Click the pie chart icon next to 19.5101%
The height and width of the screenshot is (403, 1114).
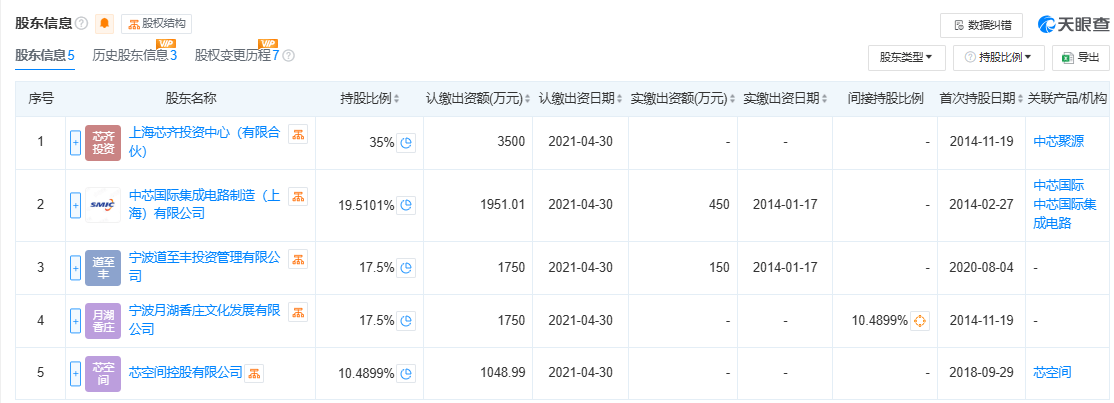[406, 205]
